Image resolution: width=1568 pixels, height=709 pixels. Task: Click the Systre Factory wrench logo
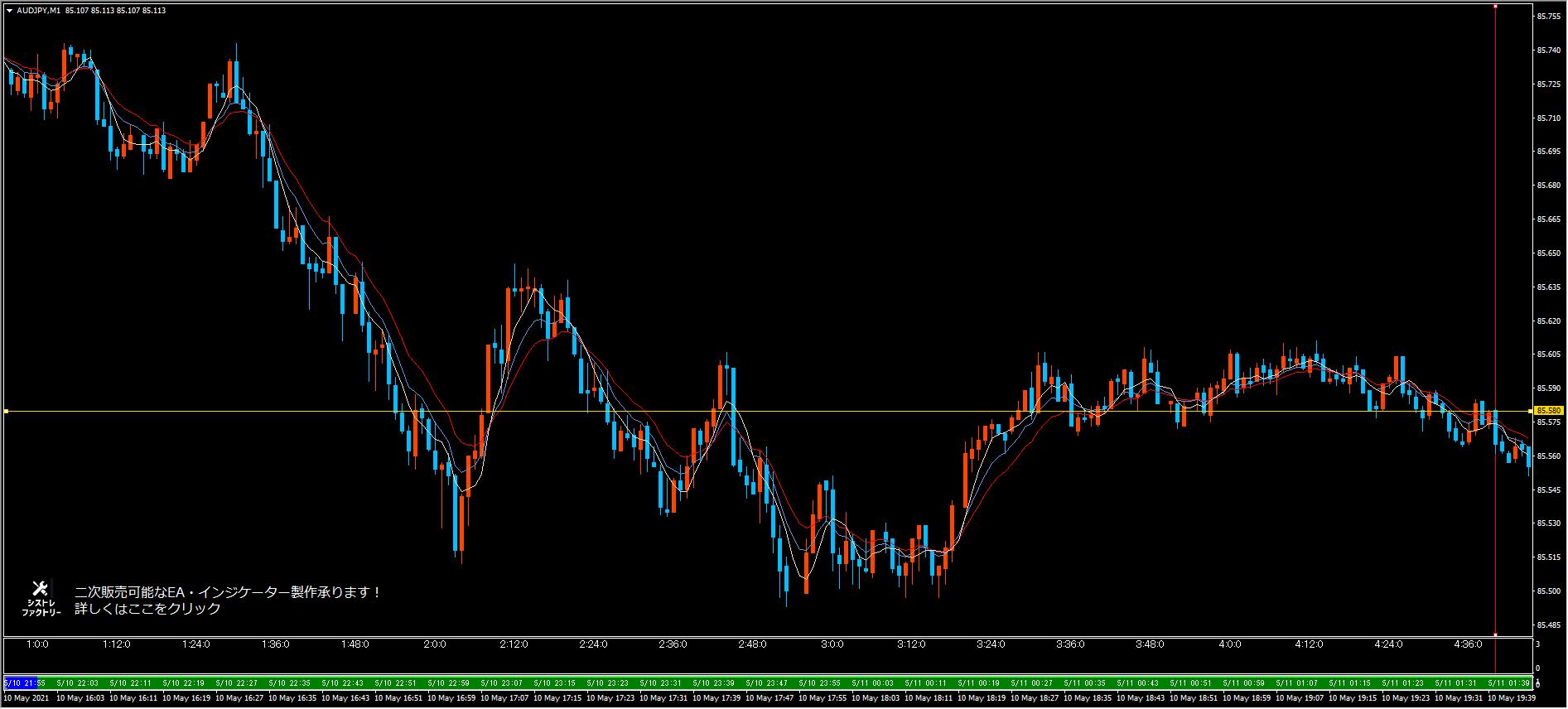pyautogui.click(x=40, y=589)
